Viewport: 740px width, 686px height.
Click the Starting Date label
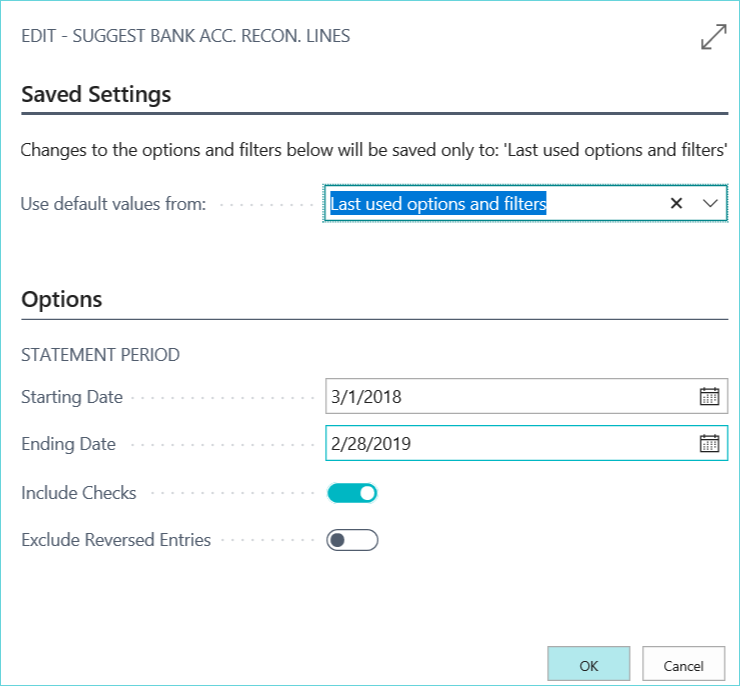click(x=72, y=397)
